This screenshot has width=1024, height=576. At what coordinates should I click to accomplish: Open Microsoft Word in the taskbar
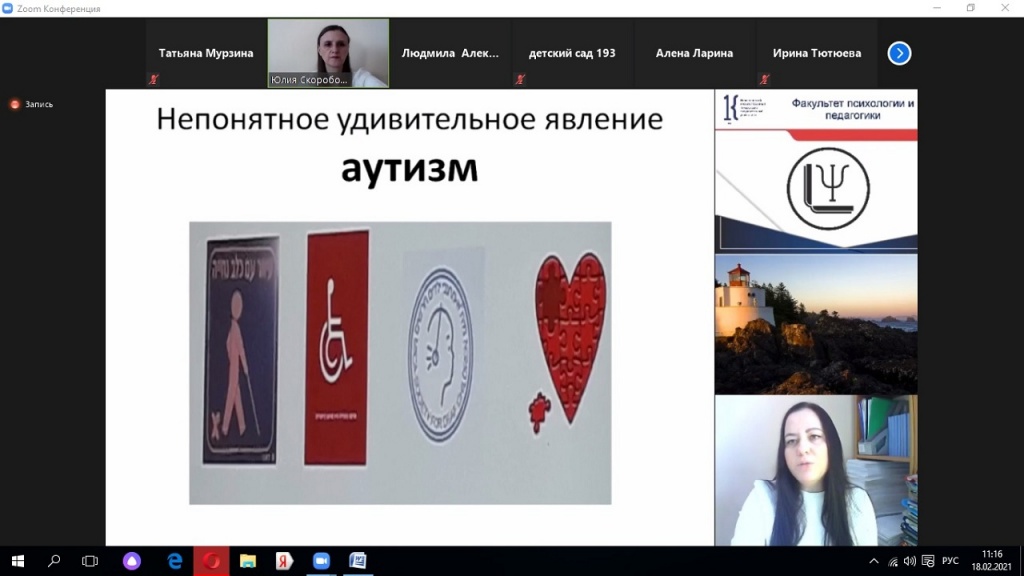click(357, 561)
